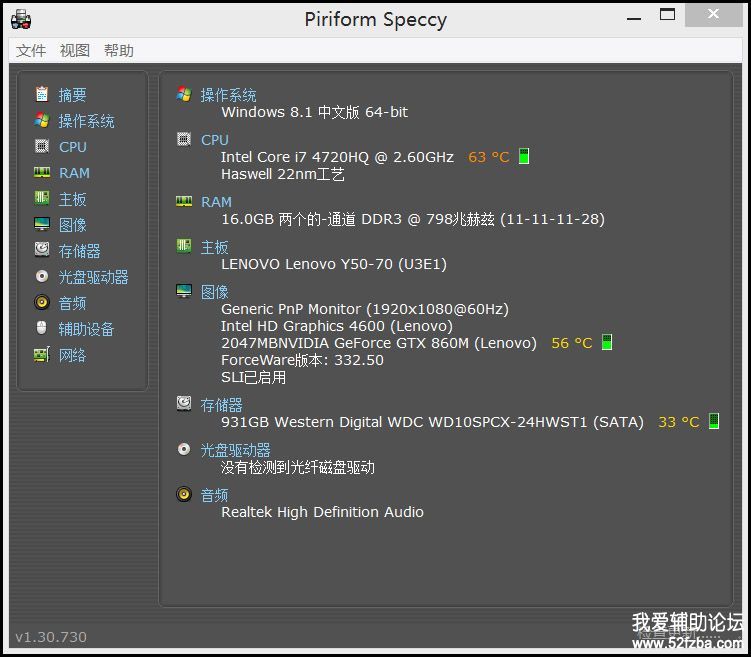Click the 辅助设备 mouse icon in sidebar
The width and height of the screenshot is (751, 657).
pyautogui.click(x=42, y=328)
